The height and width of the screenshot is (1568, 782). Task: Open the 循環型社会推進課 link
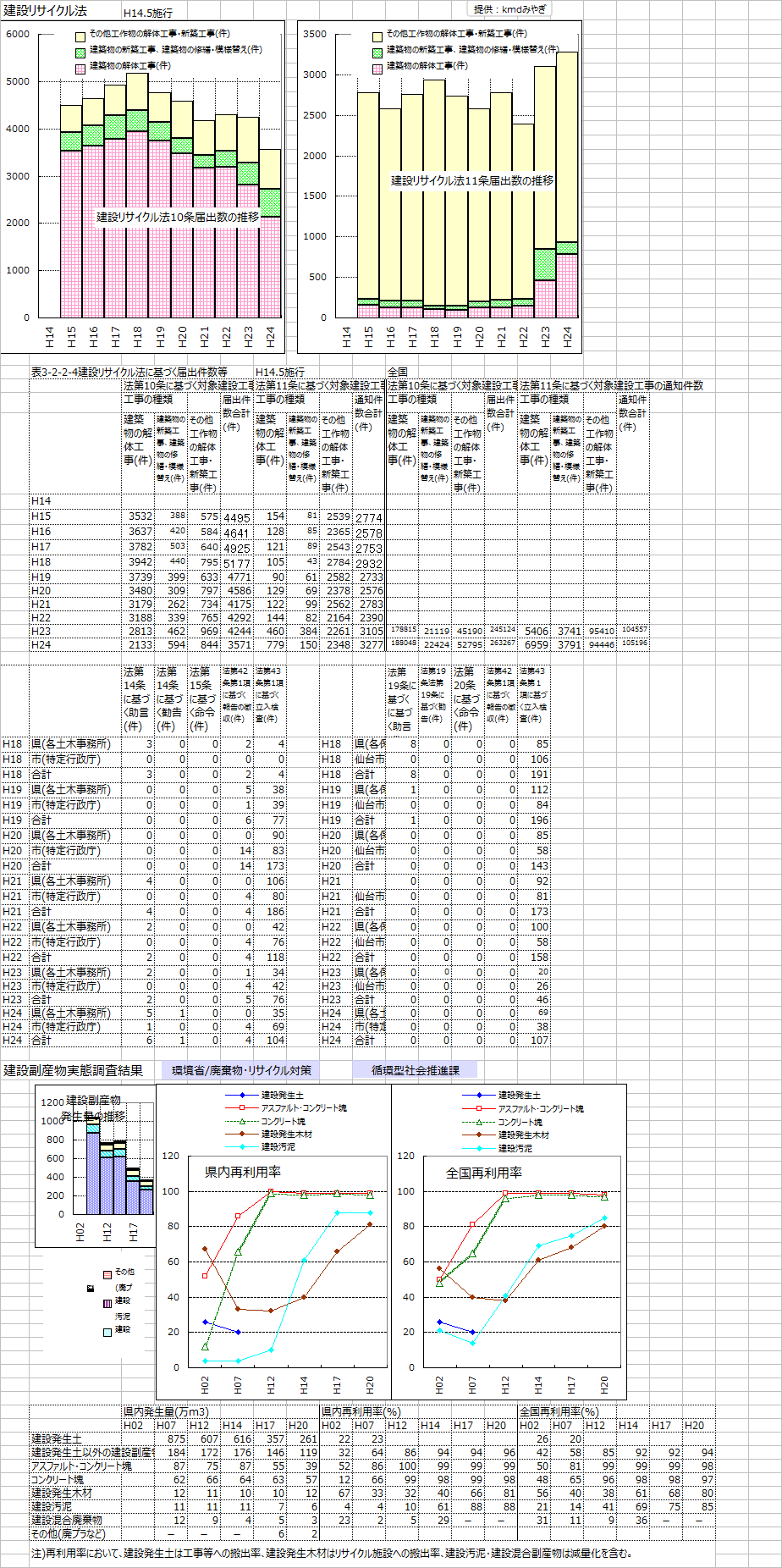tap(416, 1070)
